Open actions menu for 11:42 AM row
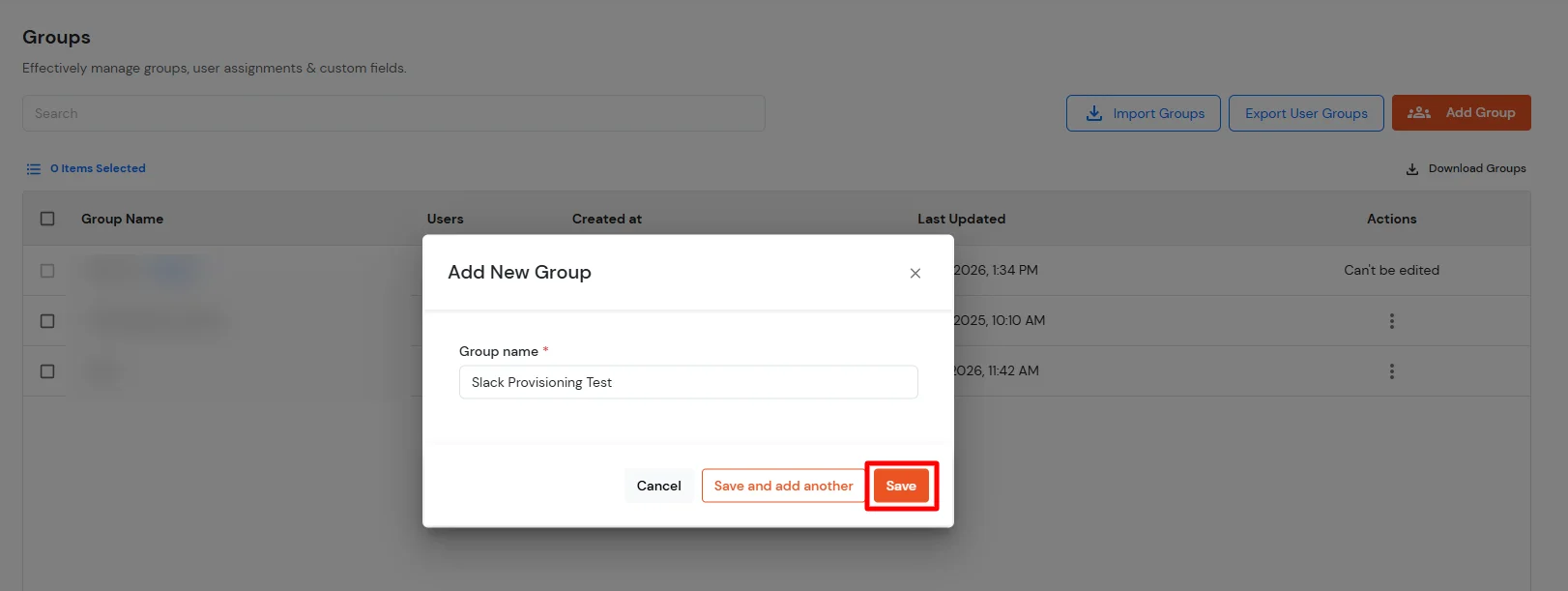 [1392, 371]
